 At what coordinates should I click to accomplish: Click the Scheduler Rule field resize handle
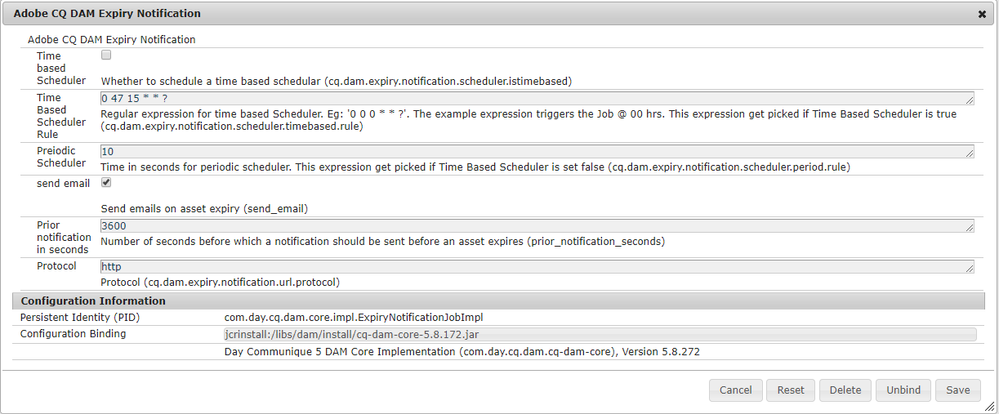click(x=970, y=101)
